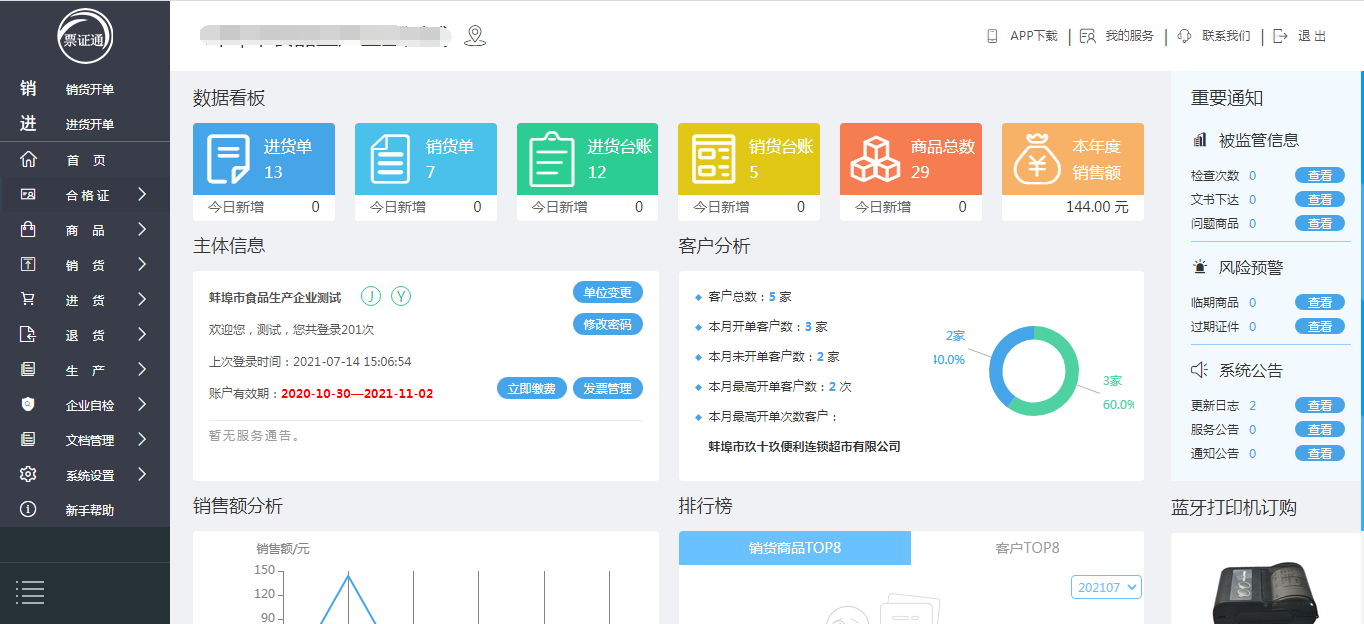Viewport: 1364px width, 624px height.
Task: Expand the 生产 menu chevron
Action: (x=142, y=370)
